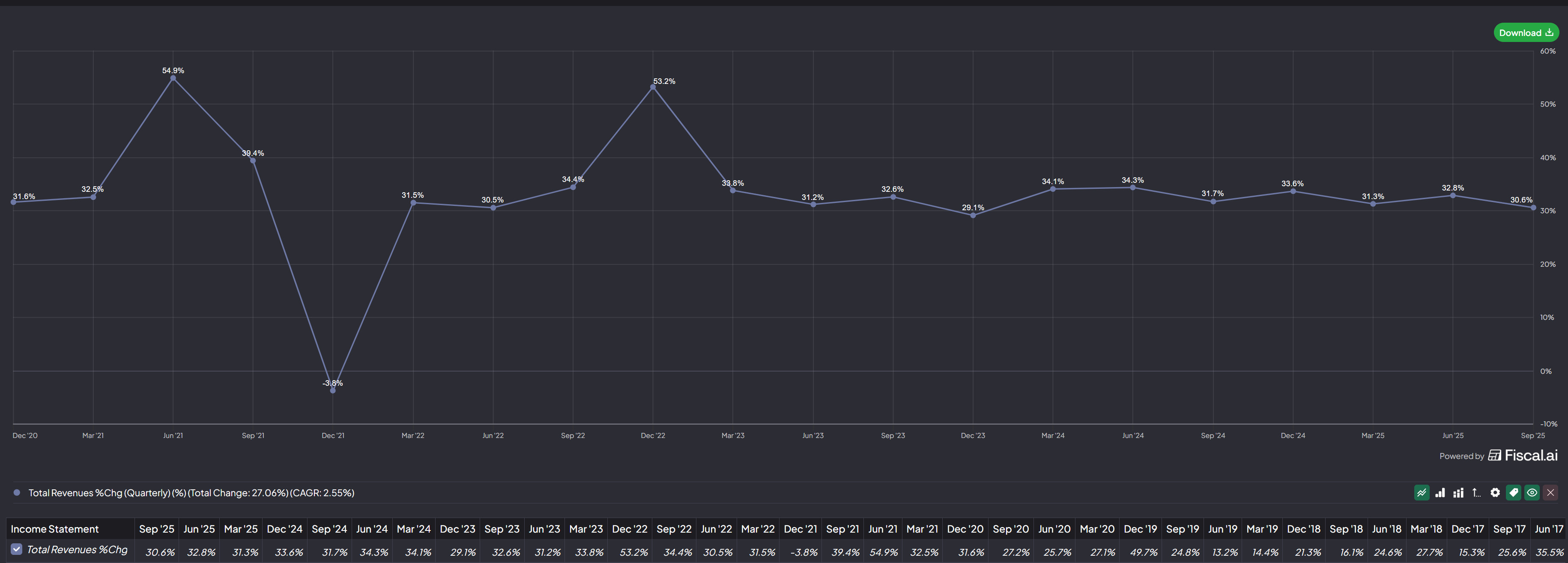Click the 54.9% Jun '21 data point
1568x563 pixels.
[x=173, y=78]
